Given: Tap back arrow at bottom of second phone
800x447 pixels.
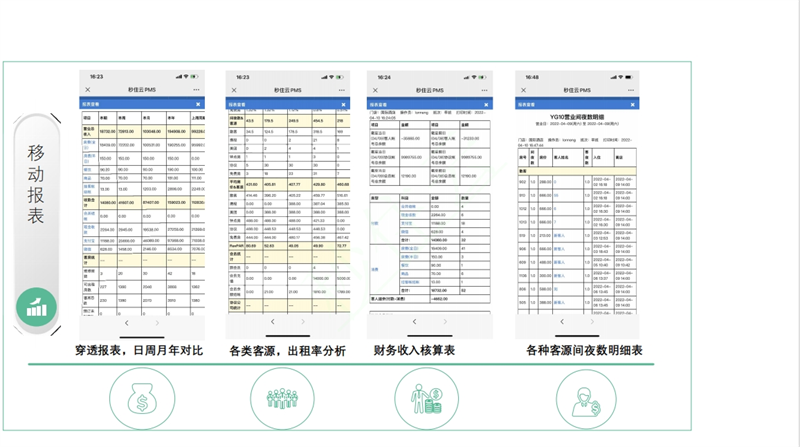Looking at the screenshot, I should pos(272,321).
